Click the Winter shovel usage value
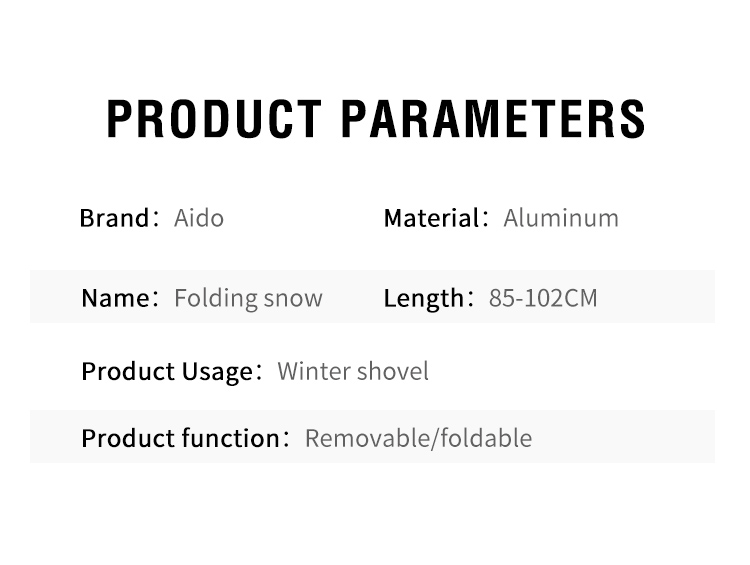This screenshot has height=565, width=750. pyautogui.click(x=353, y=371)
